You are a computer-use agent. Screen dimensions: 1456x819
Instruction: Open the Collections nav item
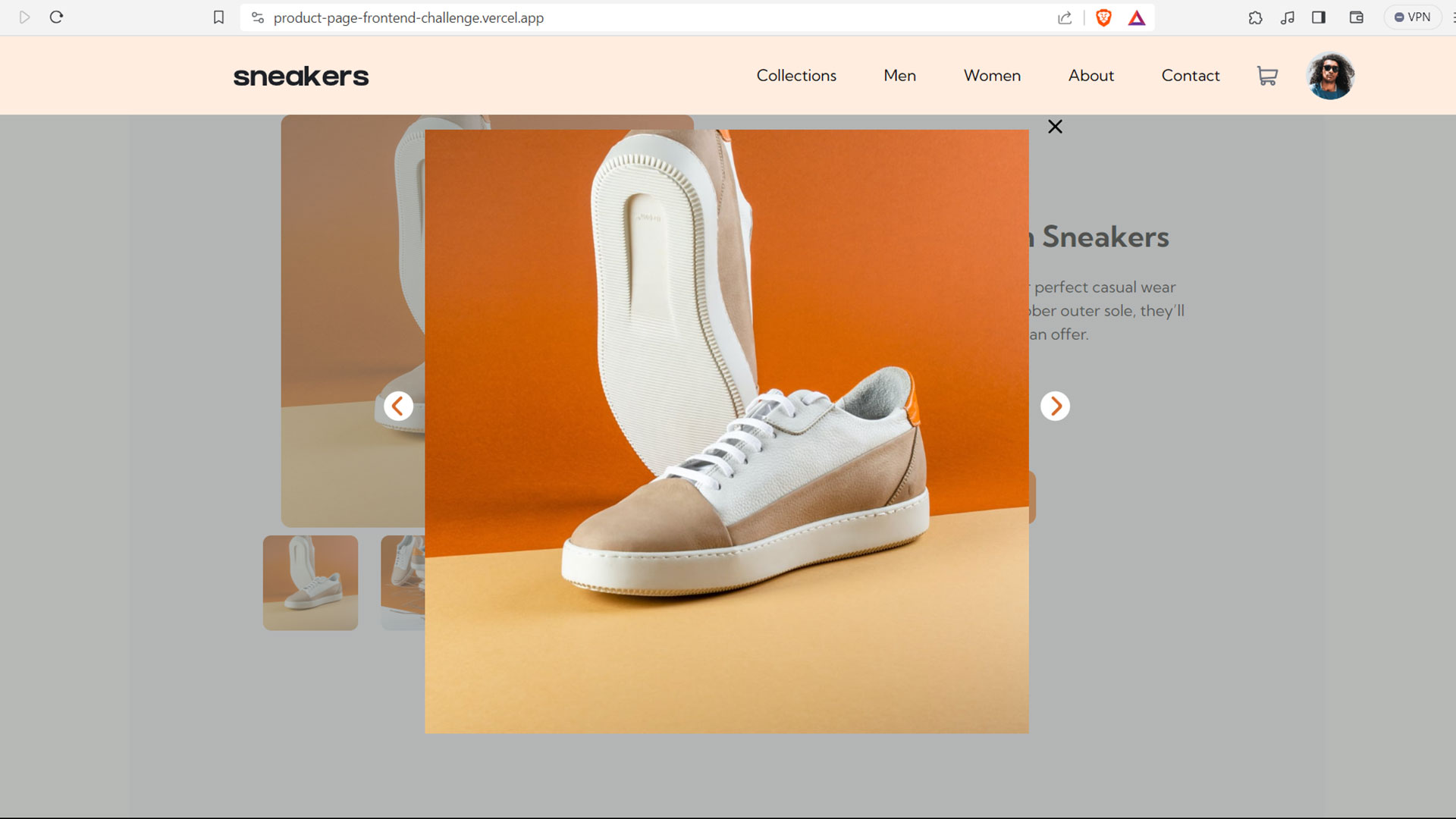tap(796, 76)
